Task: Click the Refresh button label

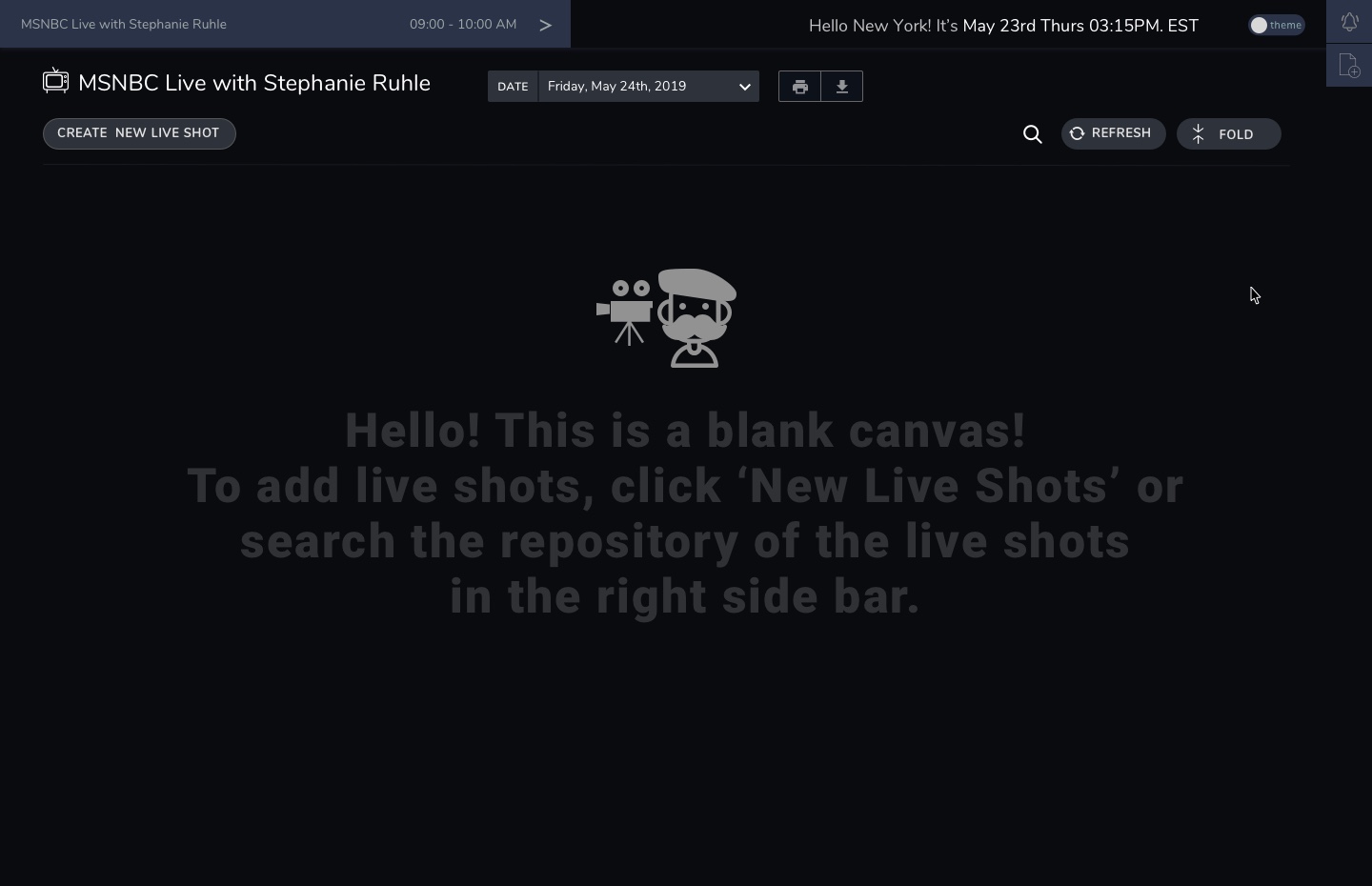Action: [x=1120, y=133]
